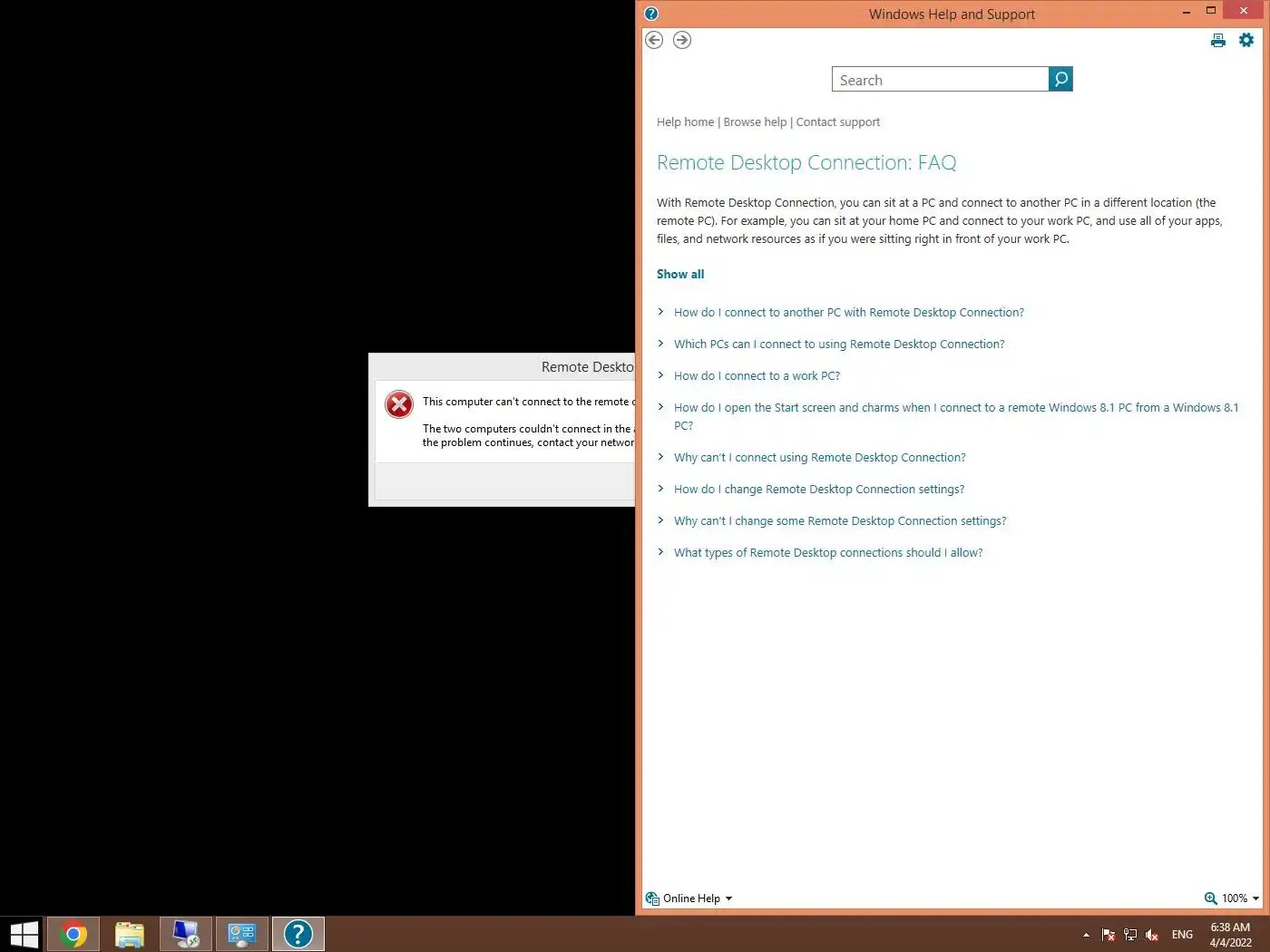Expand "How do I connect to another PC" chevron
This screenshot has height=952, width=1270.
tap(660, 311)
